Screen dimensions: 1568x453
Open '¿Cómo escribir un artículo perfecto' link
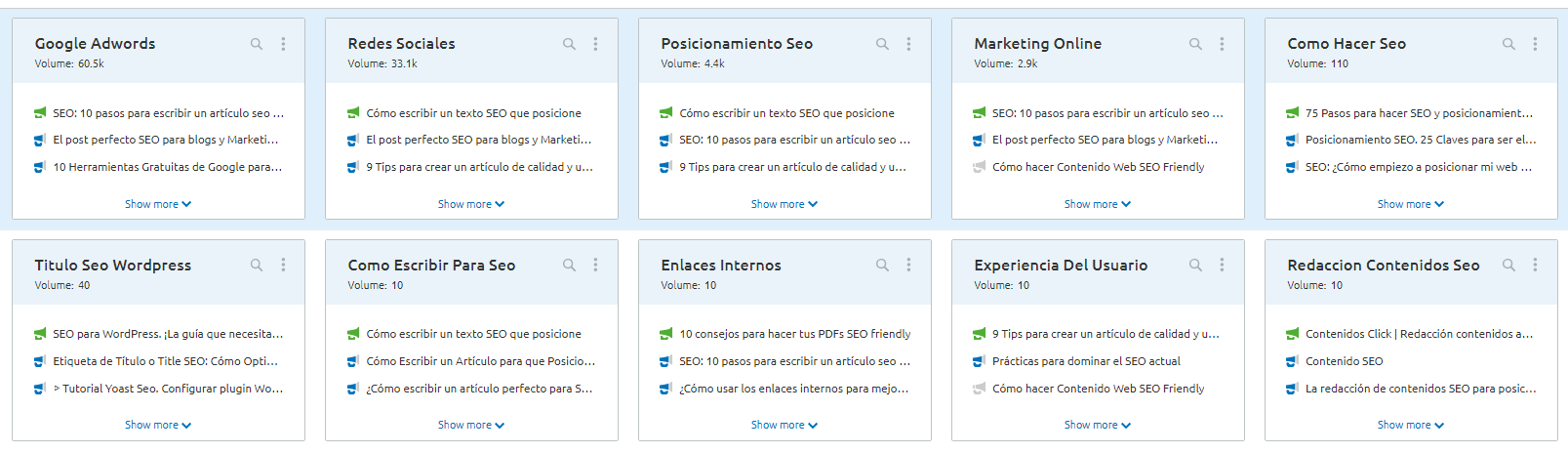pos(479,389)
